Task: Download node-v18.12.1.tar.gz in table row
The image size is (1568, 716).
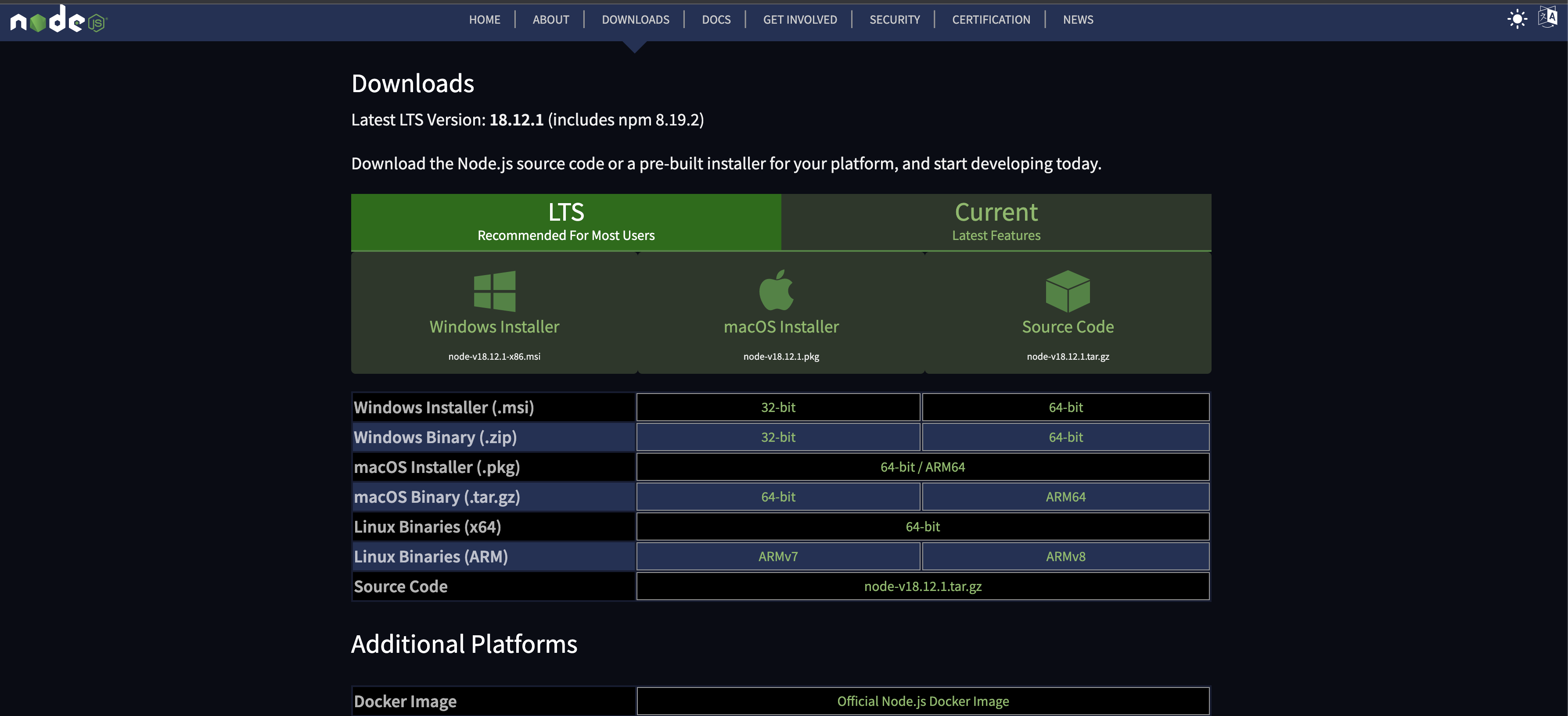Action: point(923,587)
